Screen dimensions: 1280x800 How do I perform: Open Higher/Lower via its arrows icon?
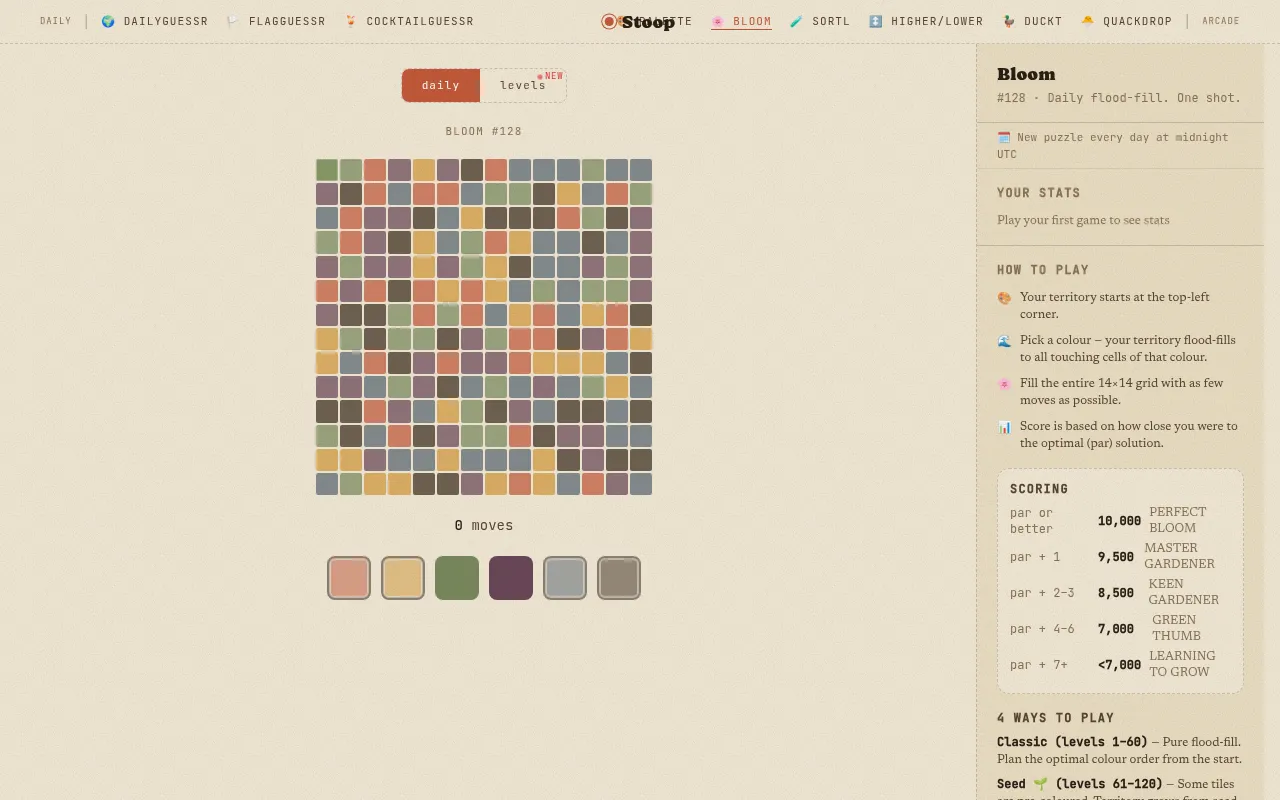[876, 21]
